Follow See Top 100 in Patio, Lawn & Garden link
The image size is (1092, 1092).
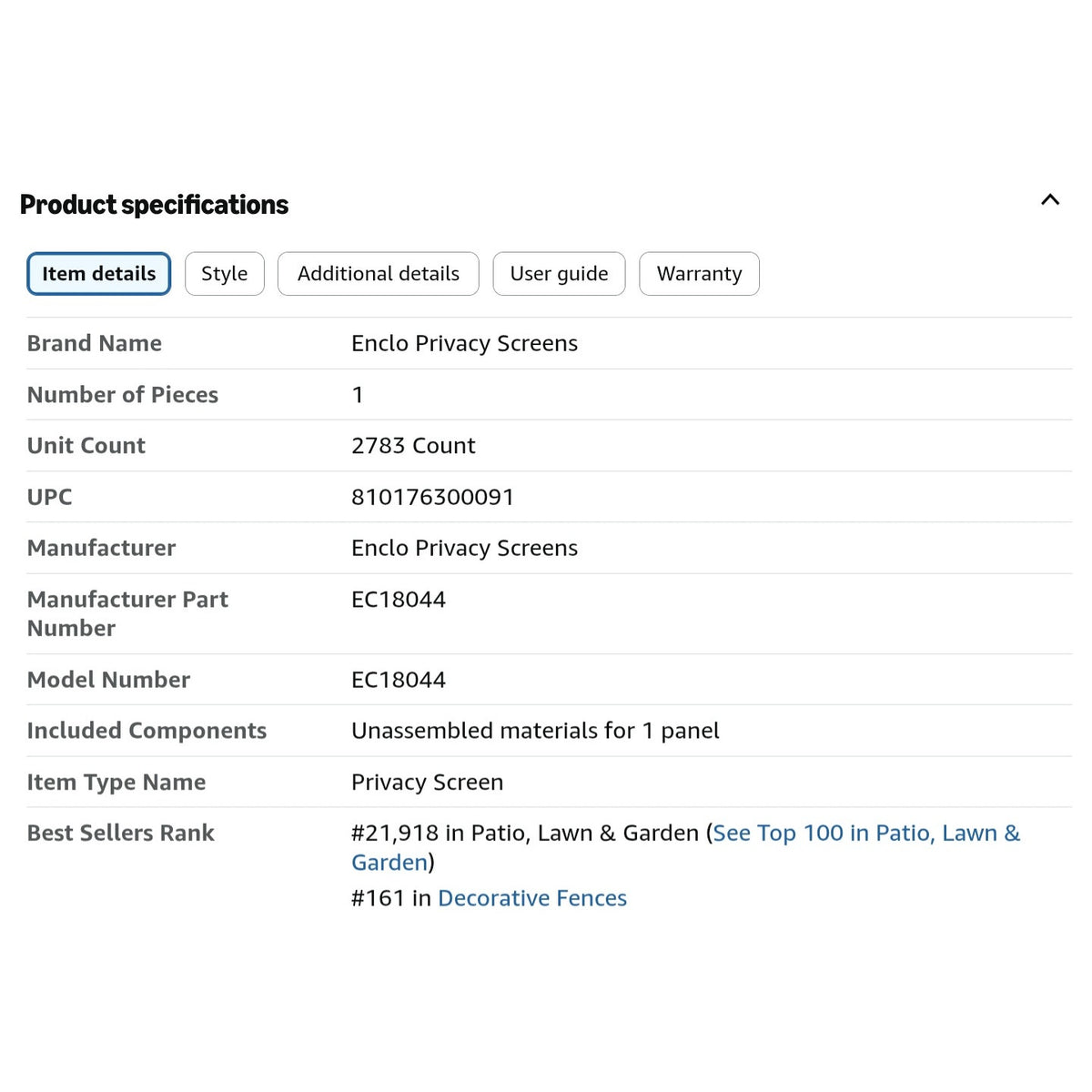click(685, 847)
